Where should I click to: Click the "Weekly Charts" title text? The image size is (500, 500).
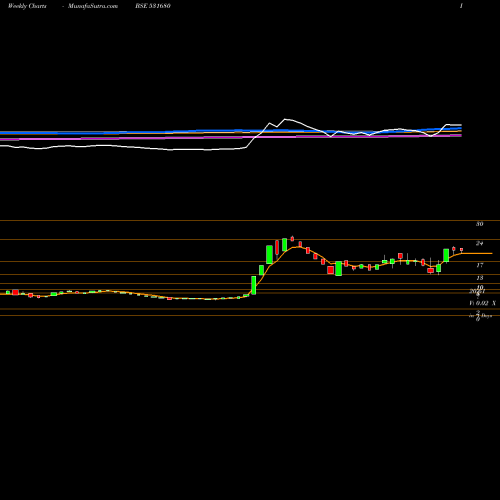click(27, 6)
